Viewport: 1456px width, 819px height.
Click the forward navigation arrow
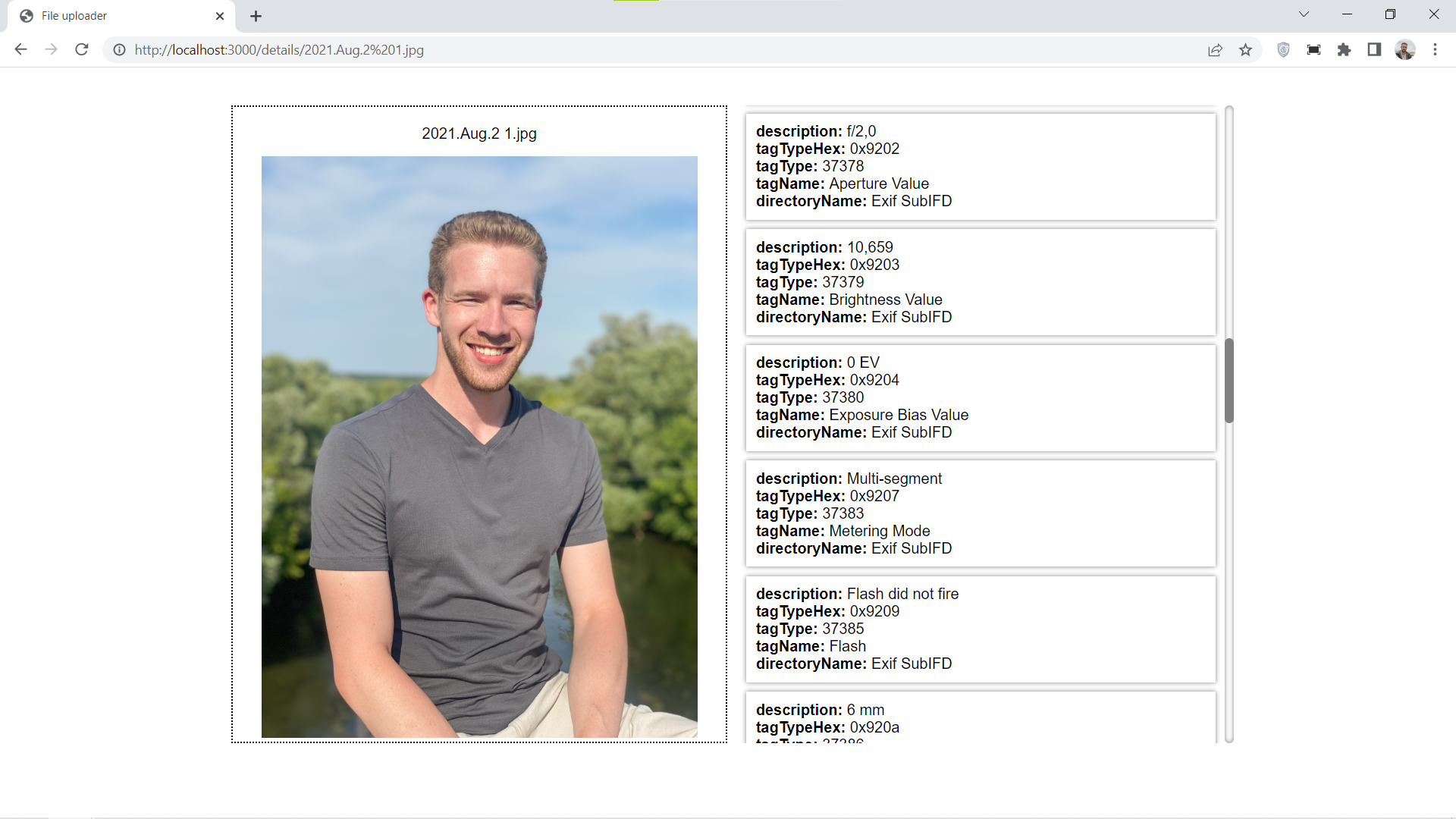51,50
